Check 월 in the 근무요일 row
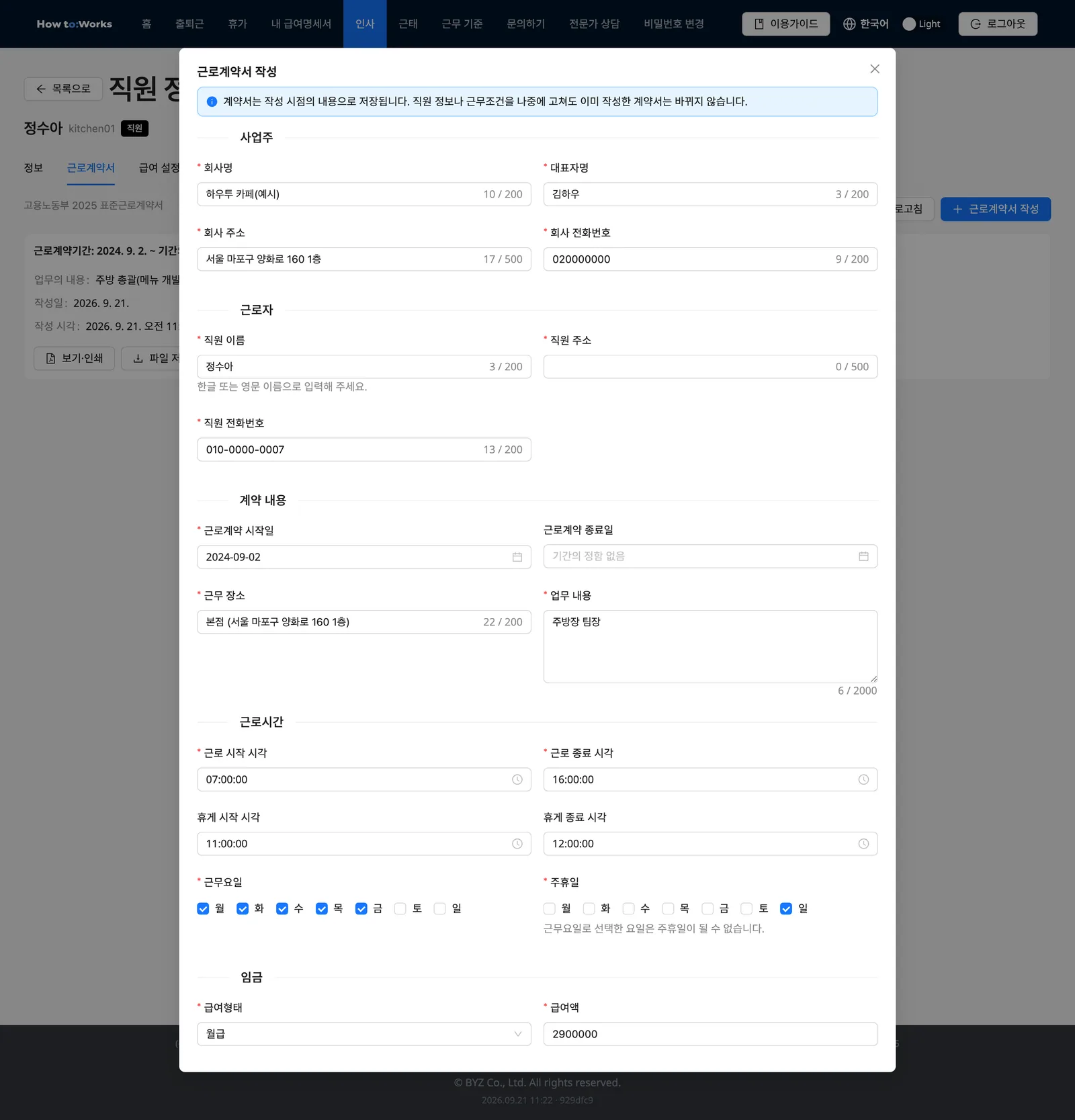 tap(203, 908)
